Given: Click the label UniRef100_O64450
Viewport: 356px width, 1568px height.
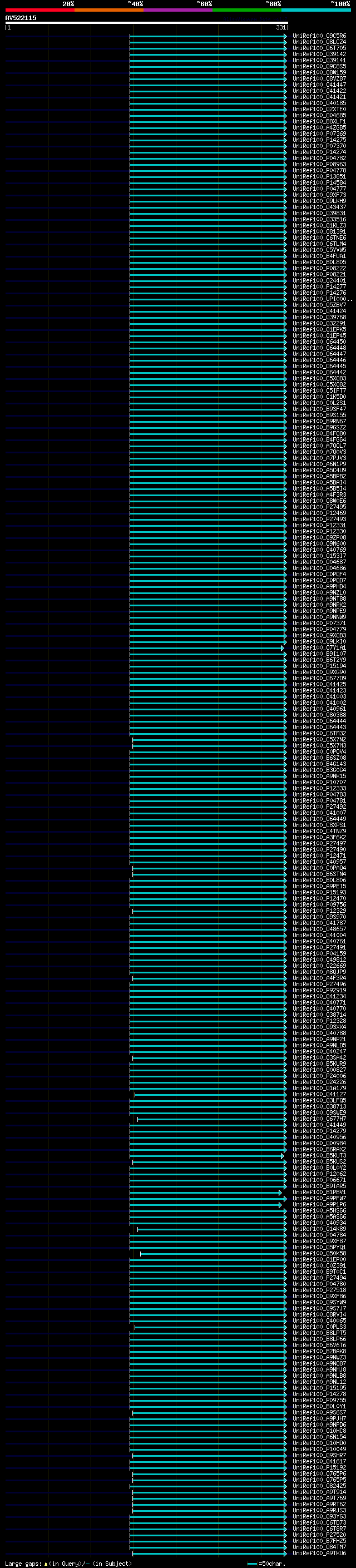Looking at the screenshot, I should (x=319, y=342).
